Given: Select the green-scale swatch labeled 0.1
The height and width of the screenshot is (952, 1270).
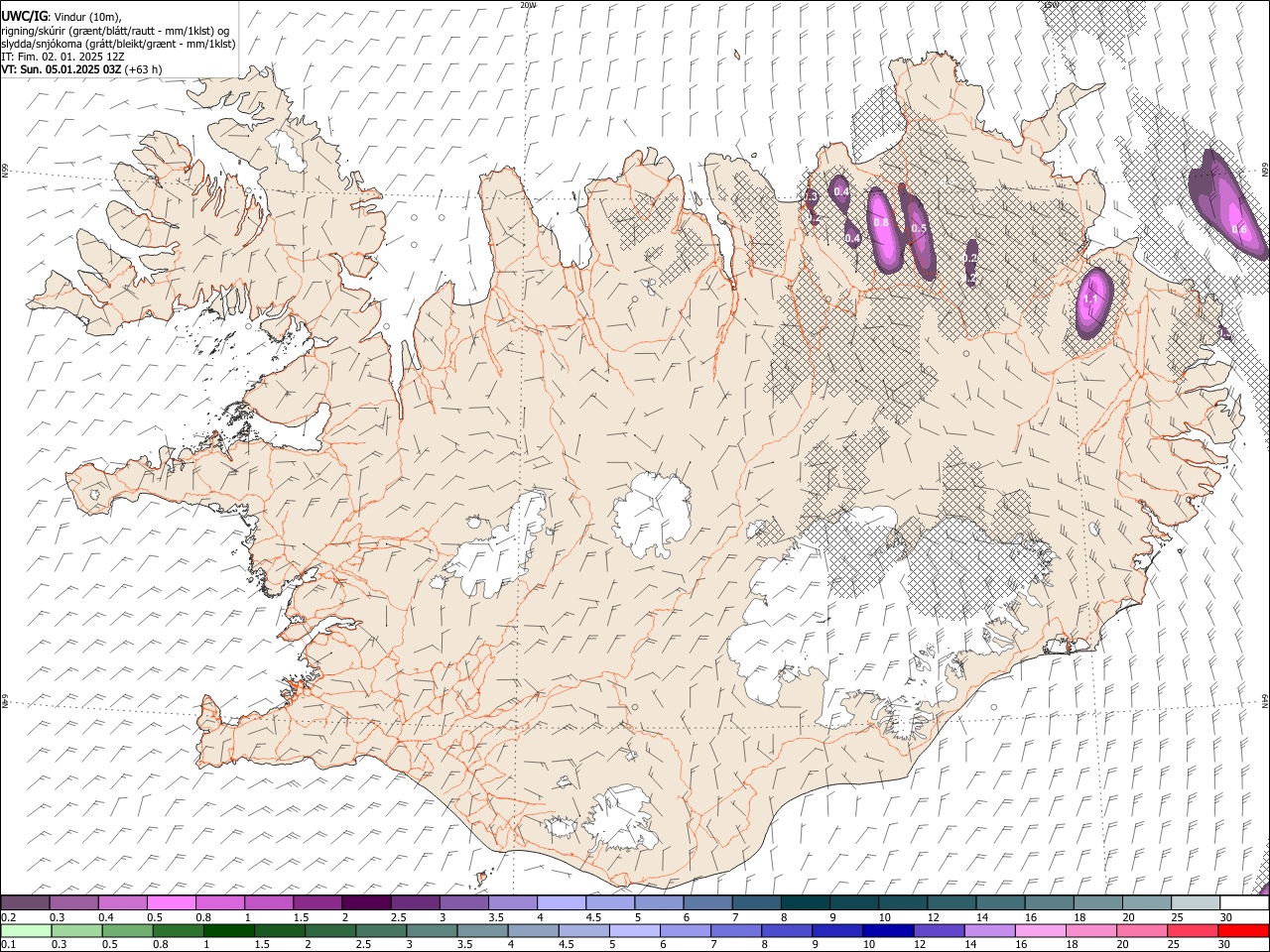Looking at the screenshot, I should pos(25,930).
